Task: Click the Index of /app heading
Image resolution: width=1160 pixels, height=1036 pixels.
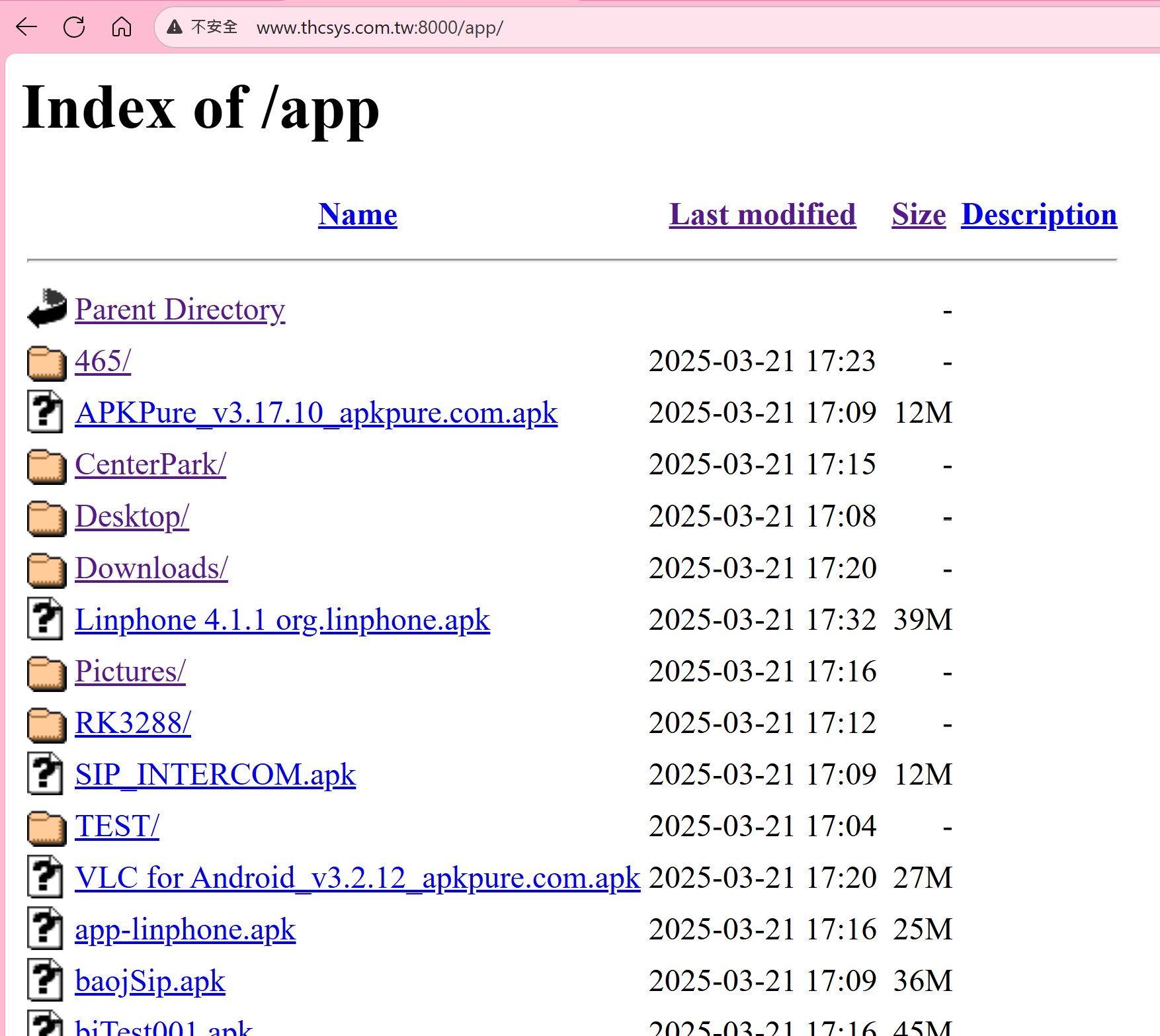Action: (201, 108)
